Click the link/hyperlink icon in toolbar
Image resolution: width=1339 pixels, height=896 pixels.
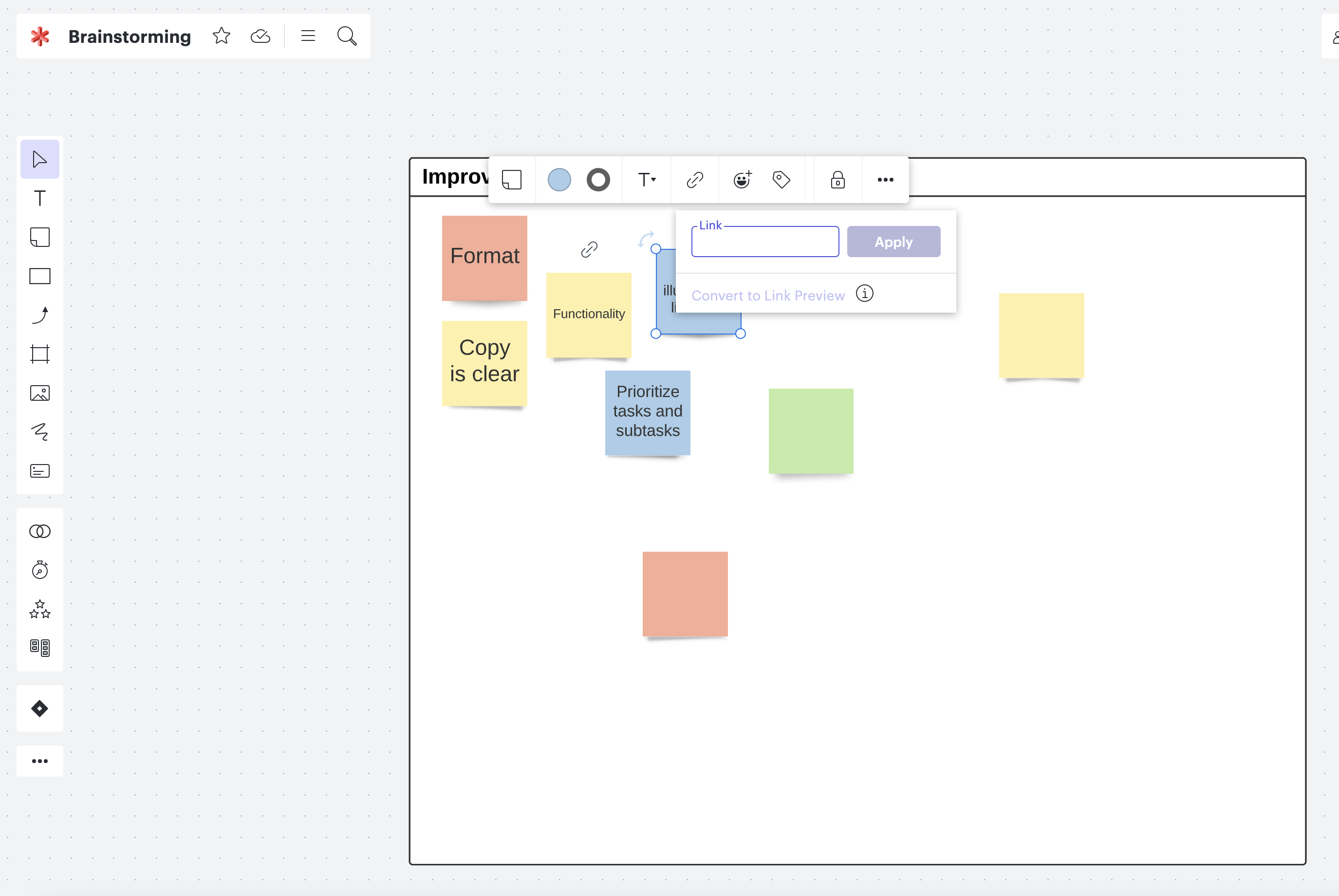tap(694, 180)
